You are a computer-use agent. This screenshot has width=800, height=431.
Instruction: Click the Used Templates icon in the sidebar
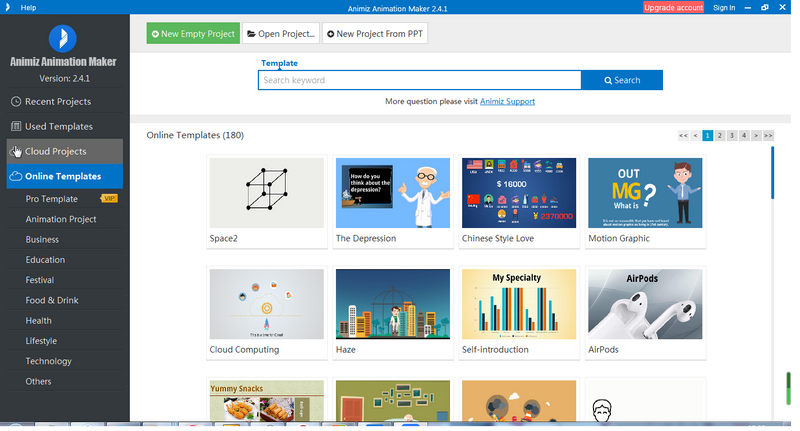click(x=16, y=127)
